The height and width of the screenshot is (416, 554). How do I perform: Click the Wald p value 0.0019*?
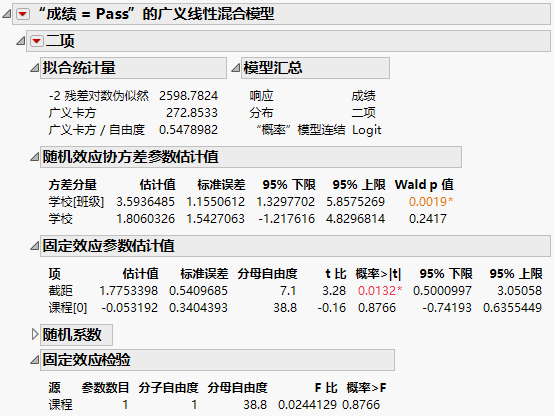[x=431, y=202]
